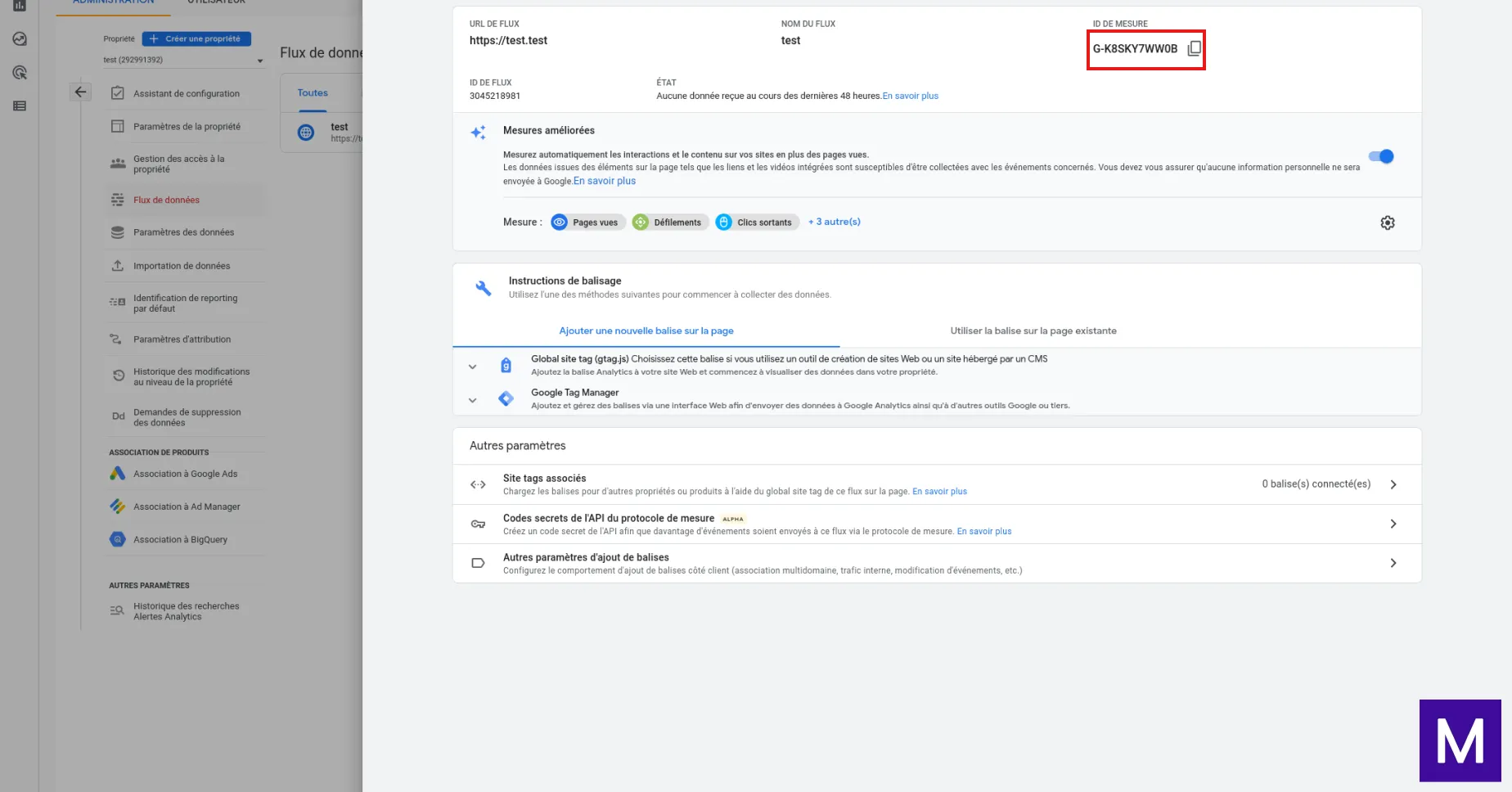Open enhanced measurement settings gear
The height and width of the screenshot is (792, 1512).
(1387, 223)
